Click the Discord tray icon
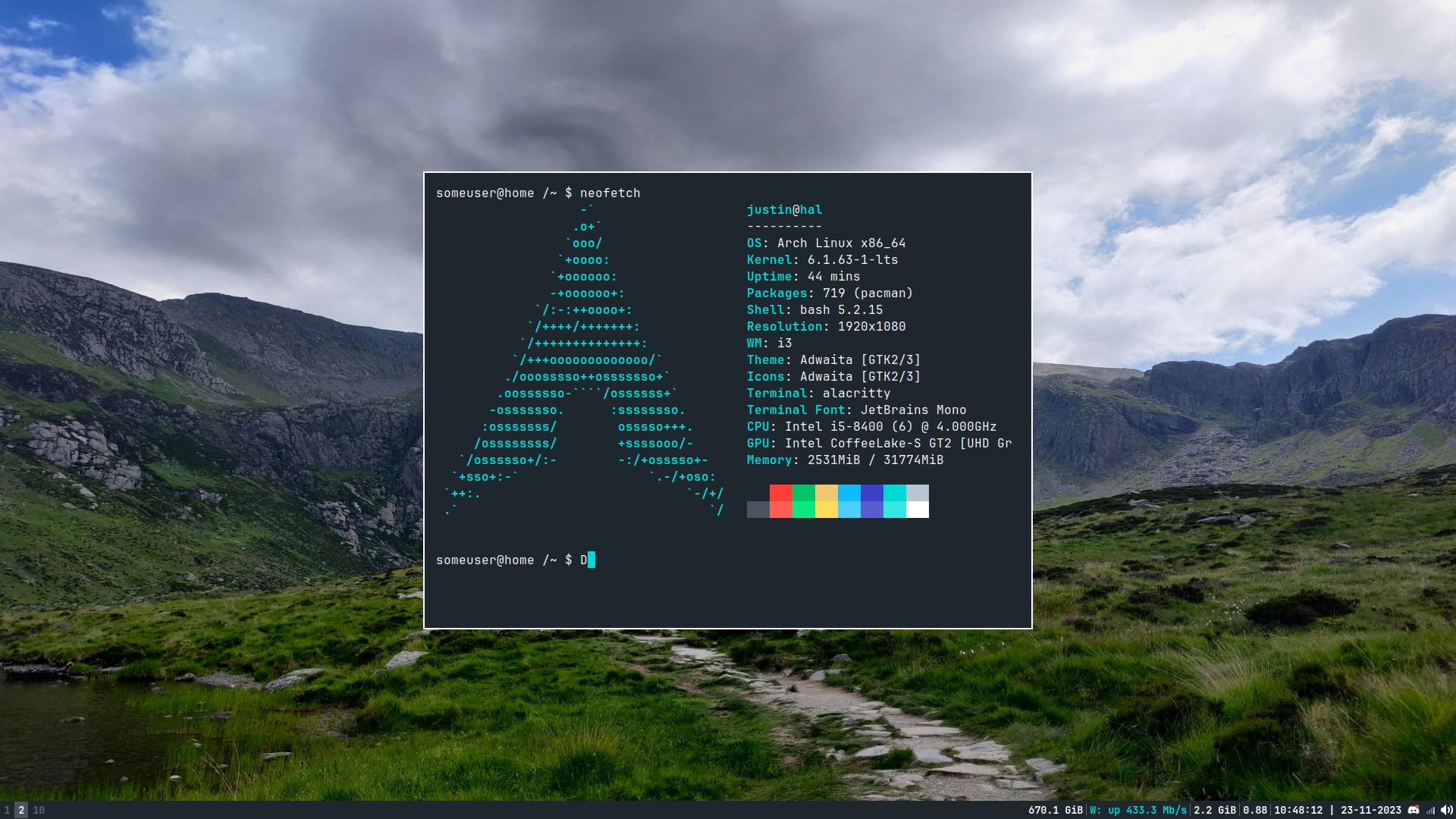Image resolution: width=1456 pixels, height=819 pixels. [x=1414, y=810]
